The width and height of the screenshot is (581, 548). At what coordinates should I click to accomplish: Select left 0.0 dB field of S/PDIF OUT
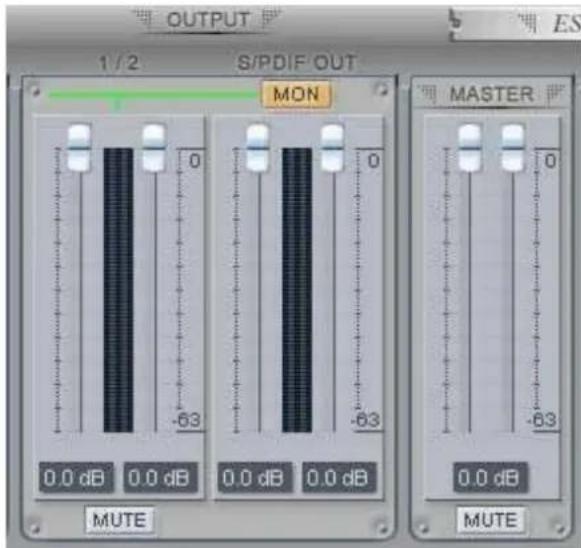(255, 478)
